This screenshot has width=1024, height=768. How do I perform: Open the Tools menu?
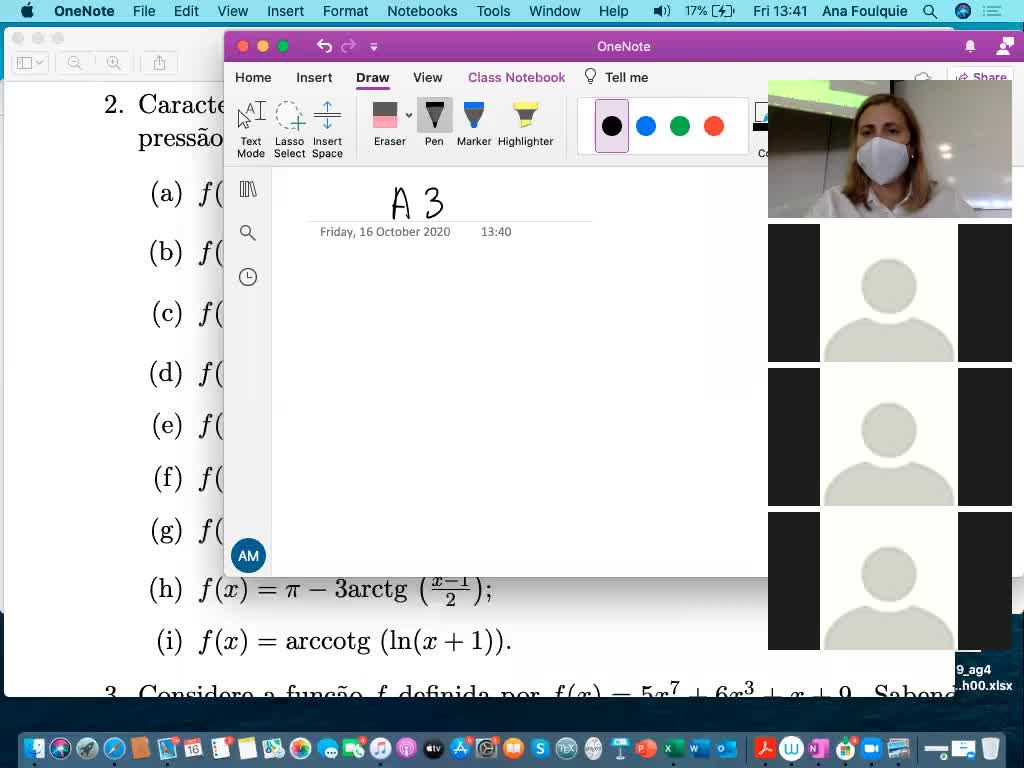pos(493,11)
